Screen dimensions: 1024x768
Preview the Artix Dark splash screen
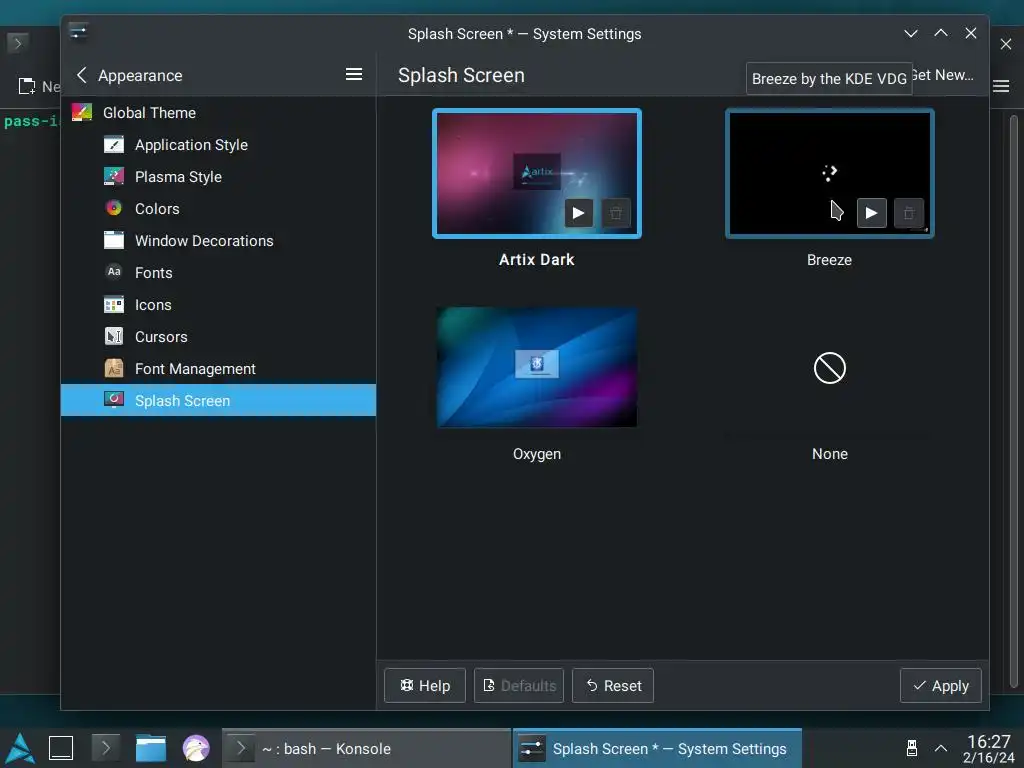point(579,213)
